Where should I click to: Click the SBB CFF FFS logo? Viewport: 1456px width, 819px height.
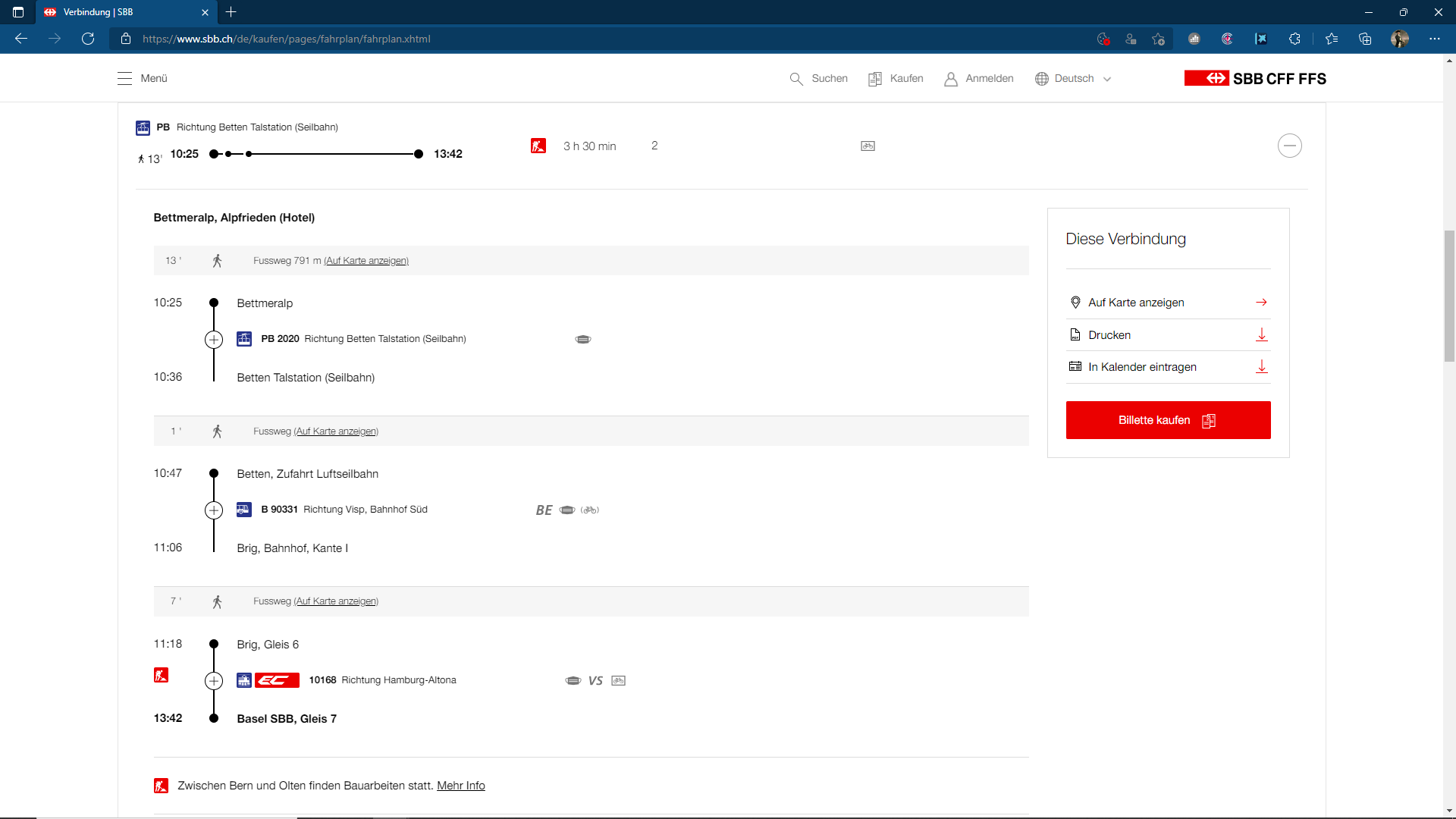point(1255,78)
